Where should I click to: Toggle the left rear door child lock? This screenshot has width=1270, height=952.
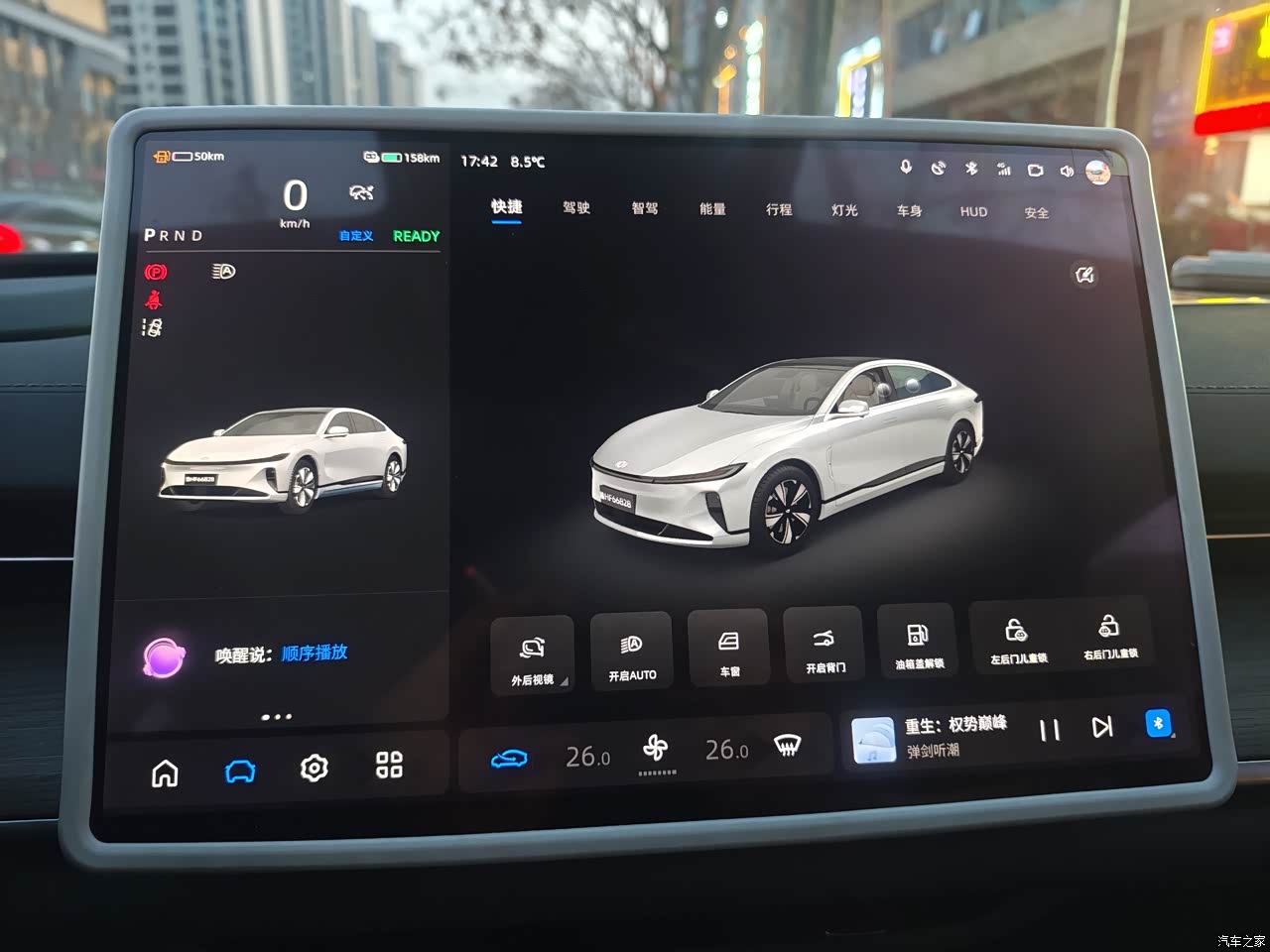click(x=1018, y=640)
